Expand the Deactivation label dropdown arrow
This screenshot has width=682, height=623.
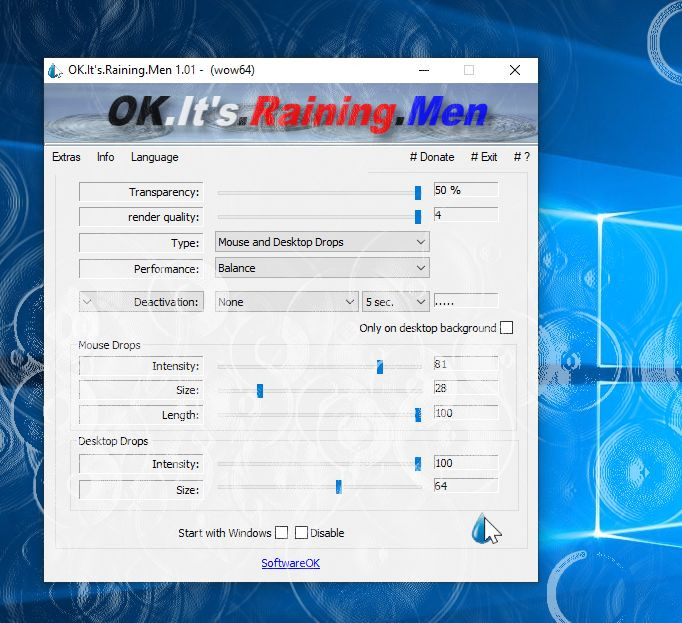click(87, 301)
